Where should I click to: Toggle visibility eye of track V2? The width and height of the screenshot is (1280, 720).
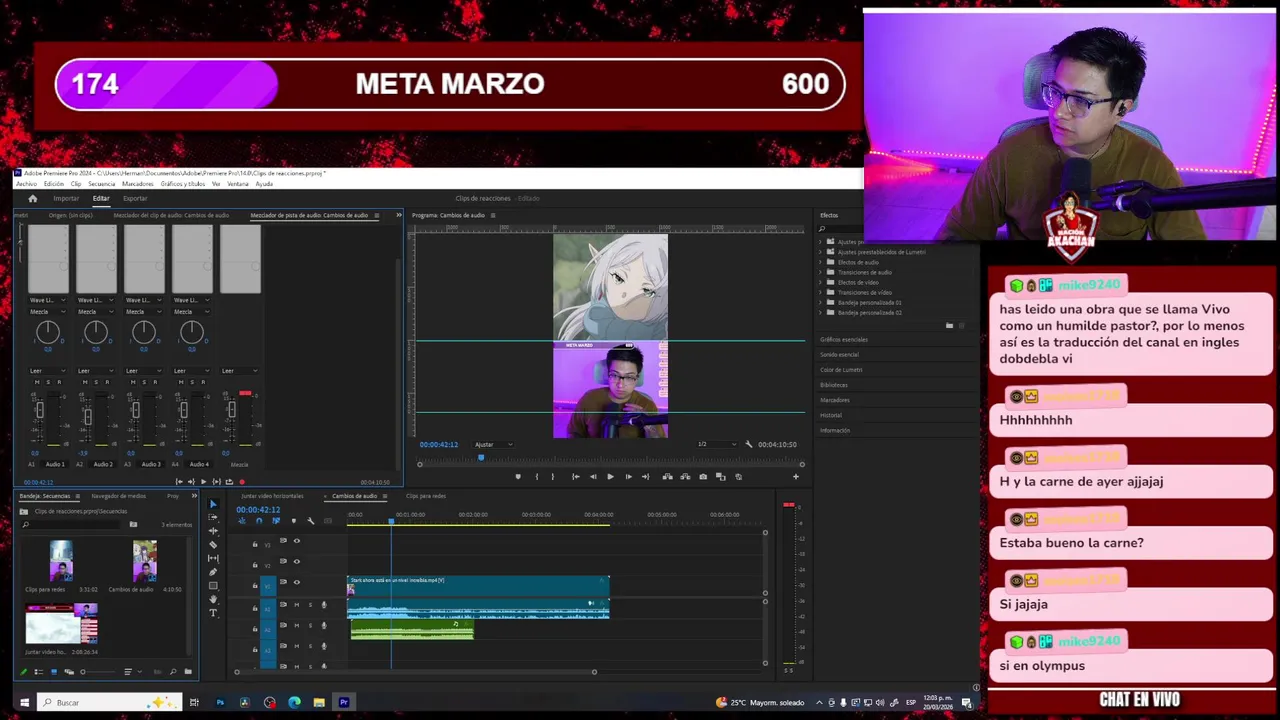click(297, 562)
